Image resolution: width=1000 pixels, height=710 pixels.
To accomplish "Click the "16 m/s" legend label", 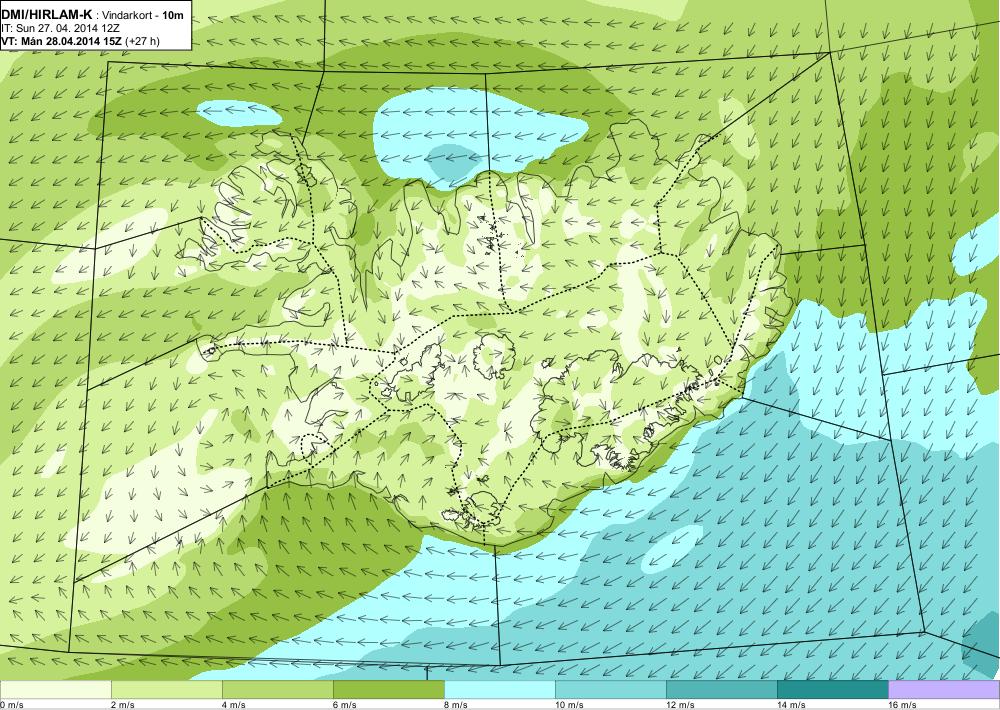I will click(x=902, y=705).
